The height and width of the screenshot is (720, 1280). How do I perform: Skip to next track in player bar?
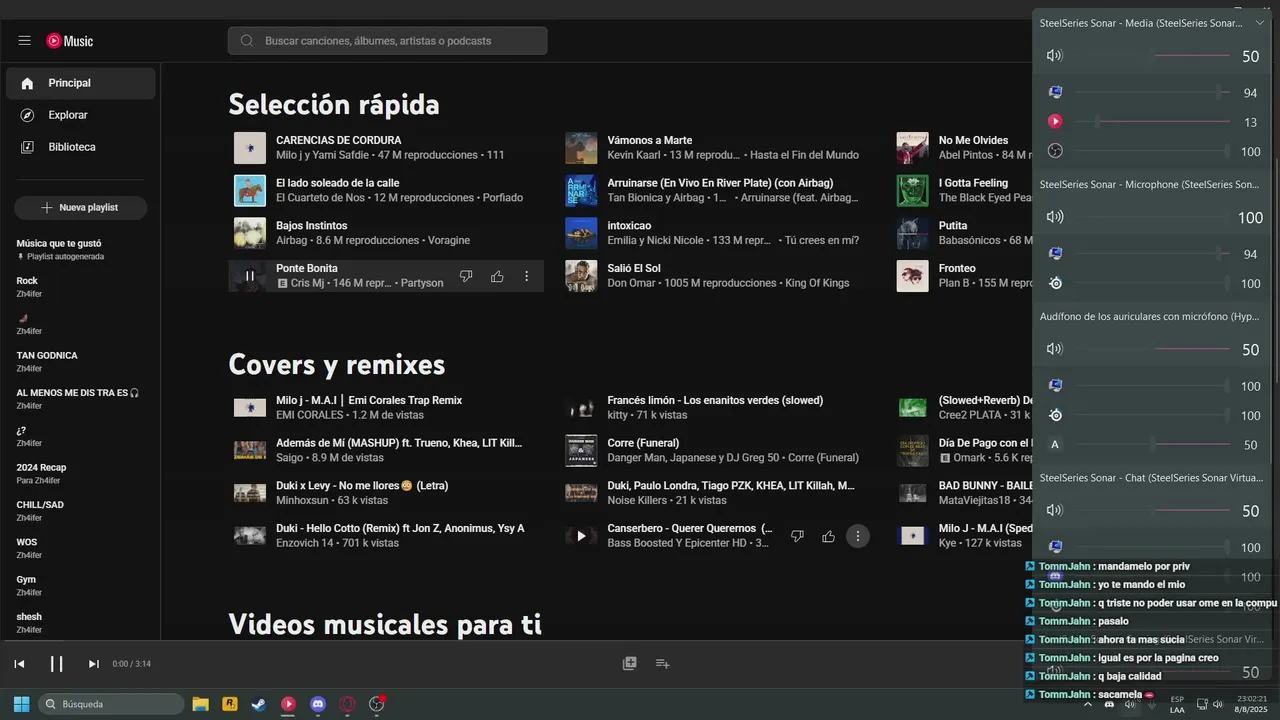[x=94, y=664]
